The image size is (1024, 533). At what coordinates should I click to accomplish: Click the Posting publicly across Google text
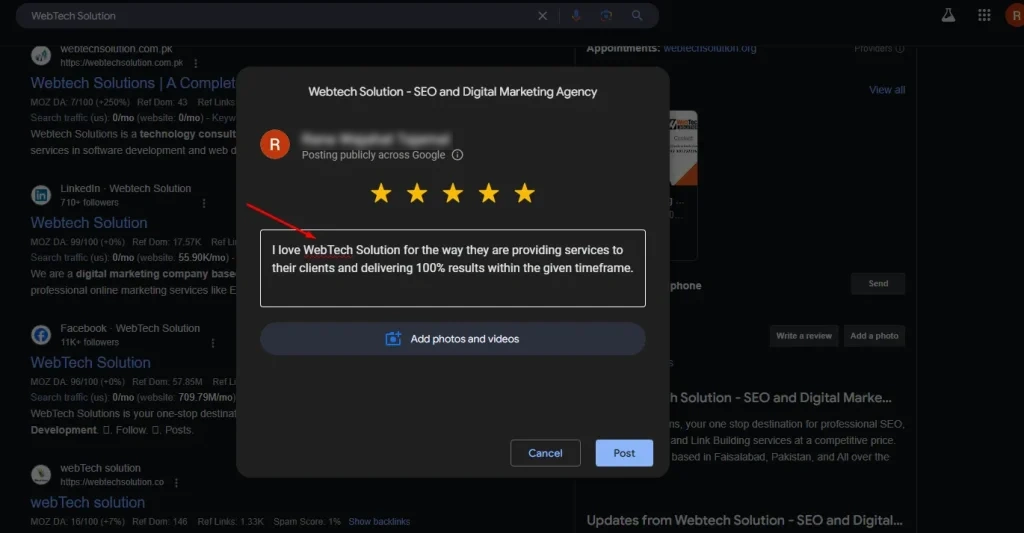(x=374, y=155)
